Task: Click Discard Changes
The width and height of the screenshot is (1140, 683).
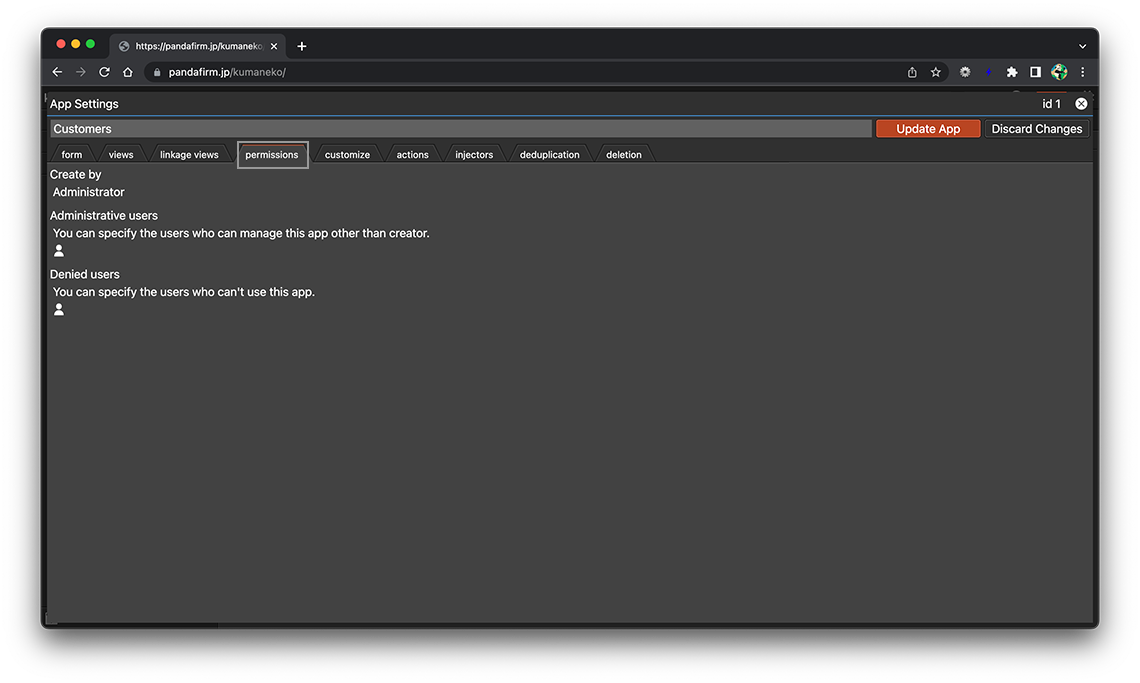Action: [1036, 129]
